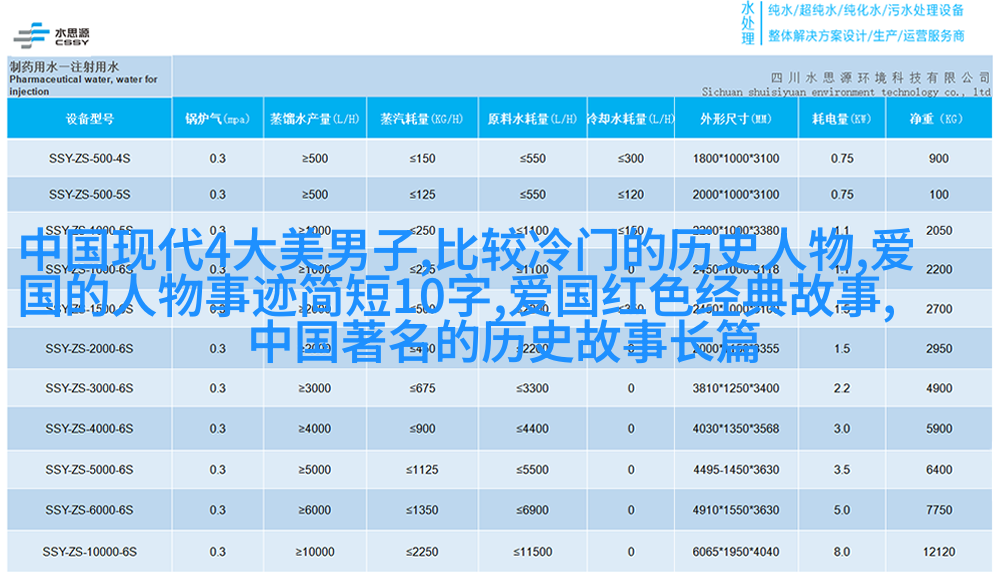
Task: Click the ≤6900 raw water cell
Action: tap(533, 510)
